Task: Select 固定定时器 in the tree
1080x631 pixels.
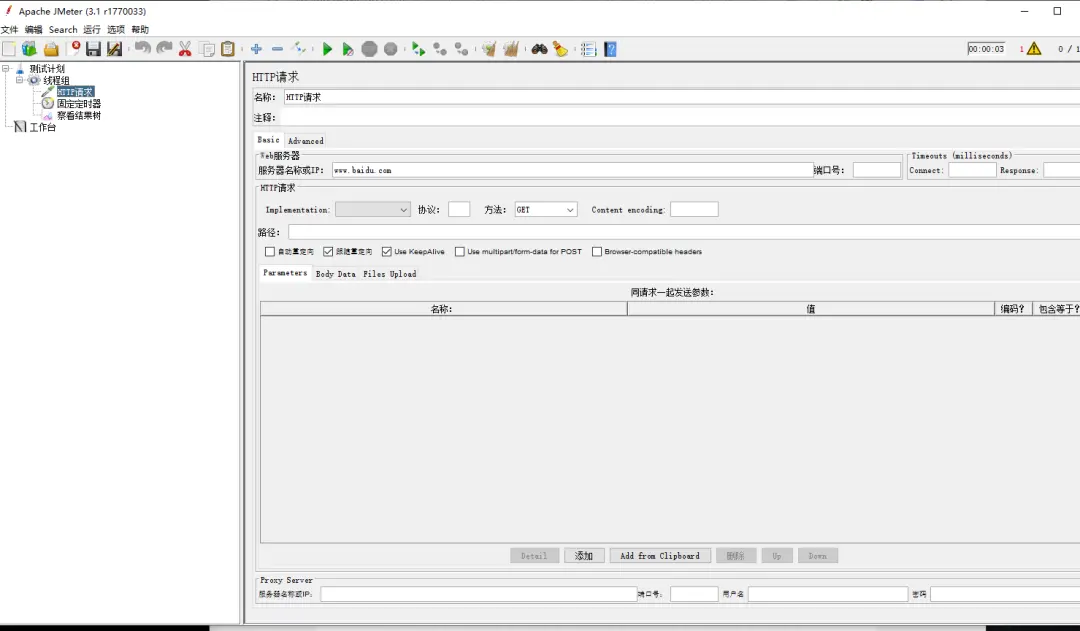Action: (79, 103)
